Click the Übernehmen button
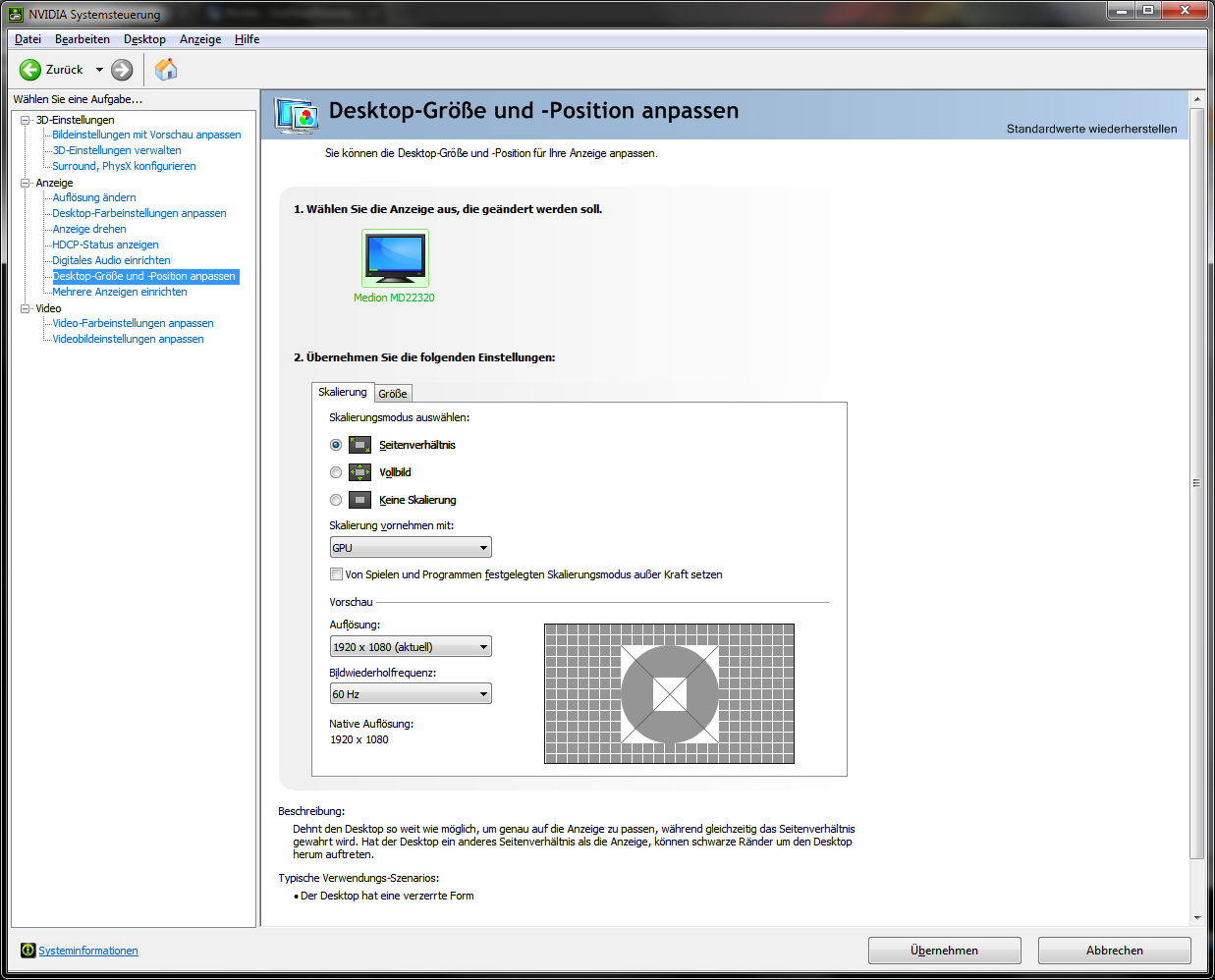 click(944, 951)
